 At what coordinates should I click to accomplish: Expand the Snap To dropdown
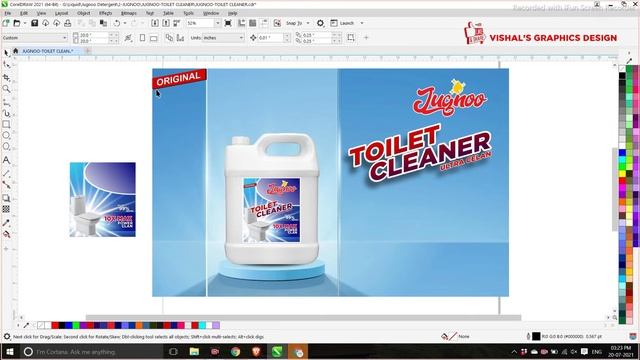[x=308, y=23]
